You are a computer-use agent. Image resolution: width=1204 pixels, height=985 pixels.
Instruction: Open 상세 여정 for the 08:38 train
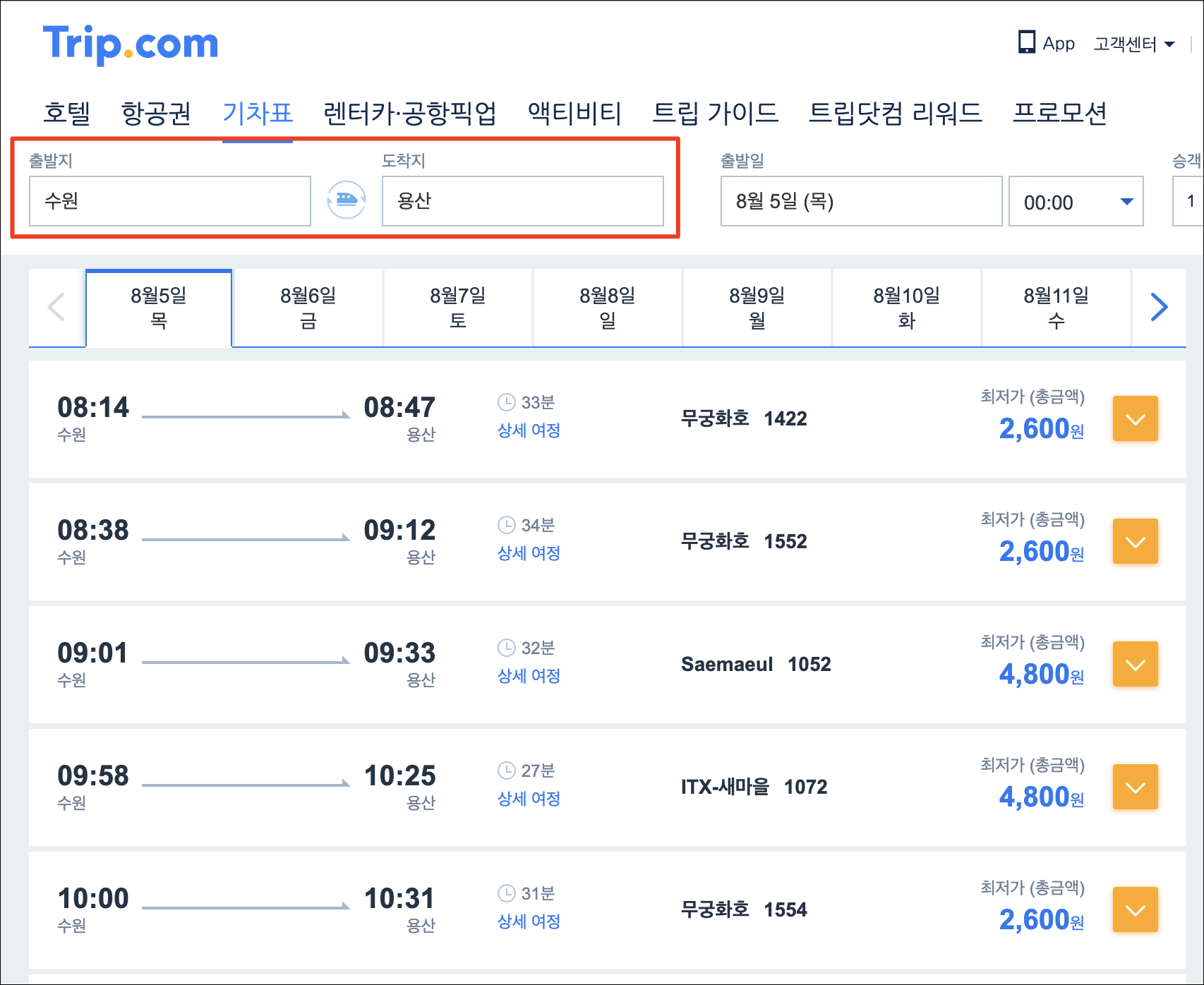529,553
